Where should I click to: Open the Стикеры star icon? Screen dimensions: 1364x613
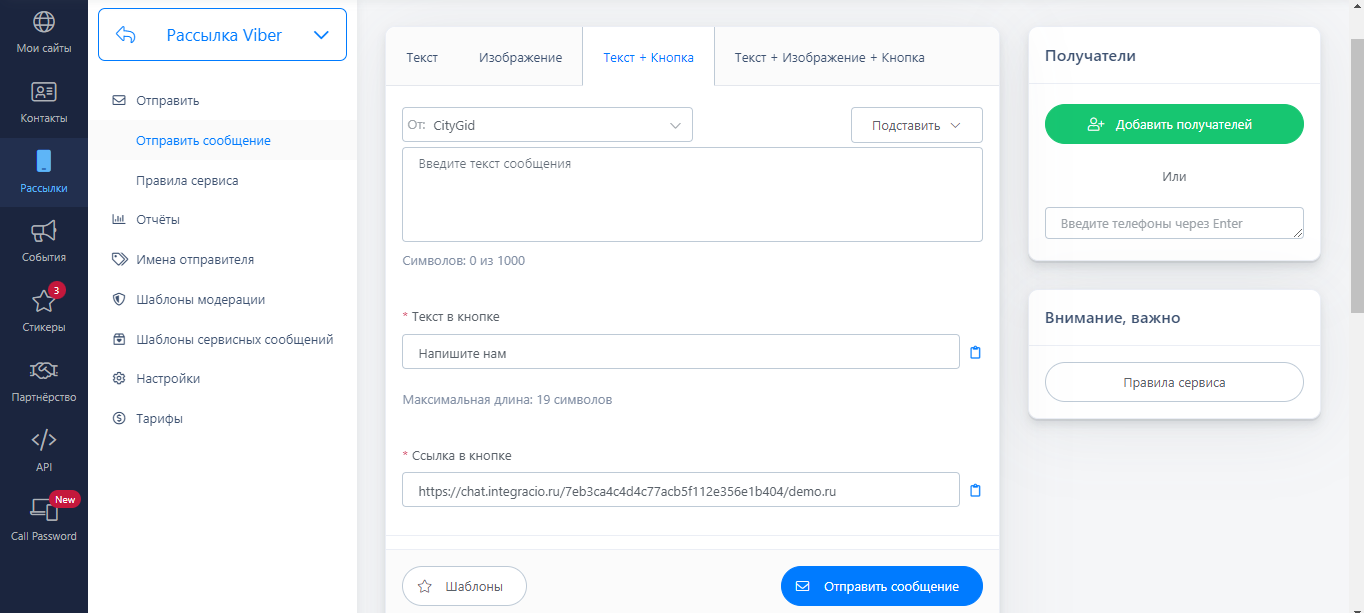(x=44, y=302)
